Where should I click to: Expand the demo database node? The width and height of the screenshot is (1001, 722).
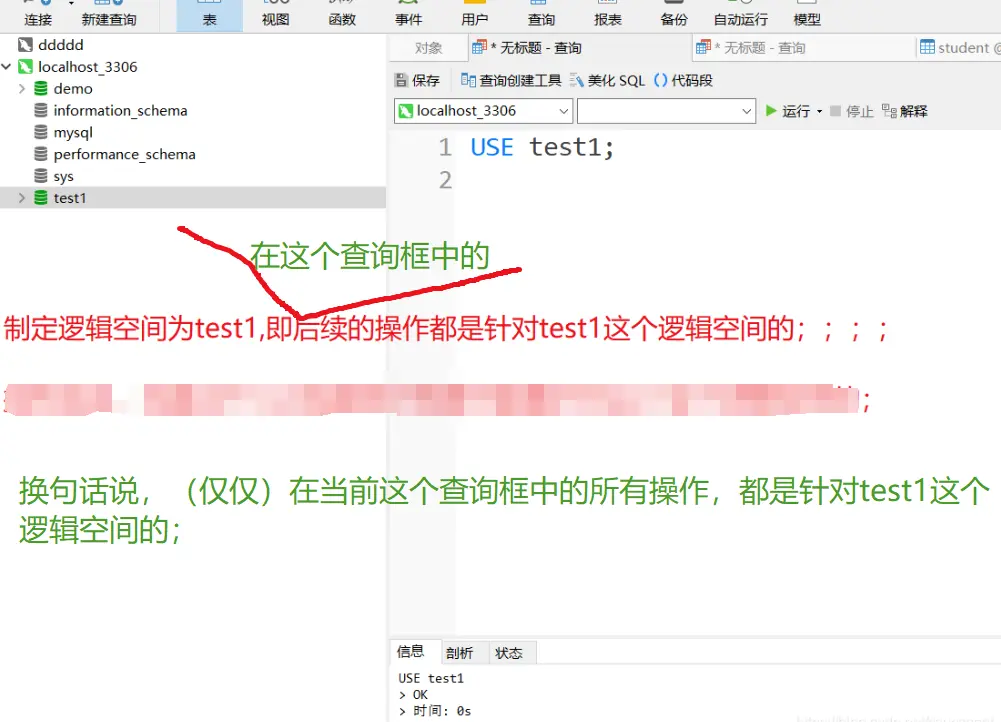[22, 88]
